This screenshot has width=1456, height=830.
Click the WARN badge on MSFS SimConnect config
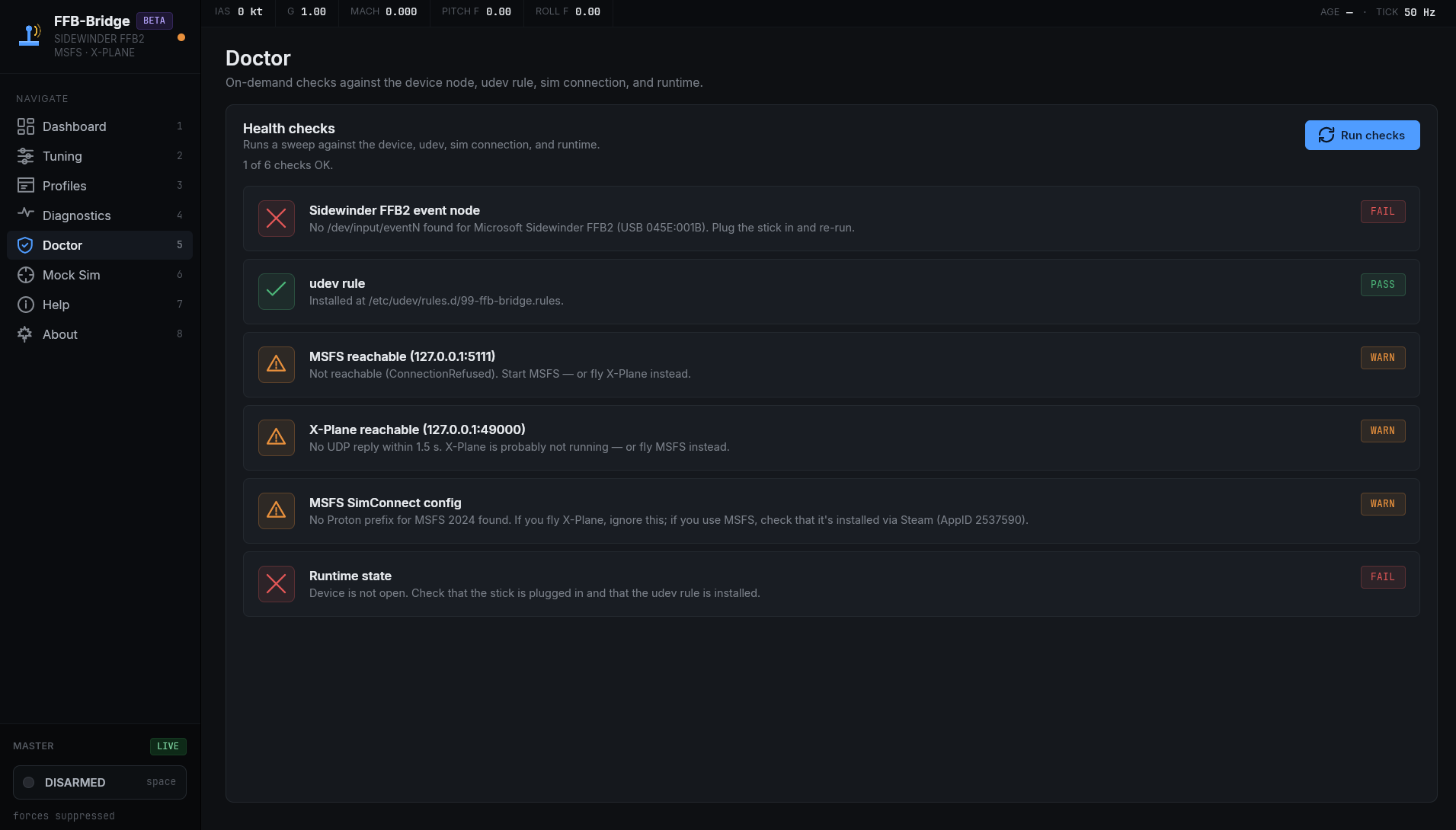[x=1382, y=503]
